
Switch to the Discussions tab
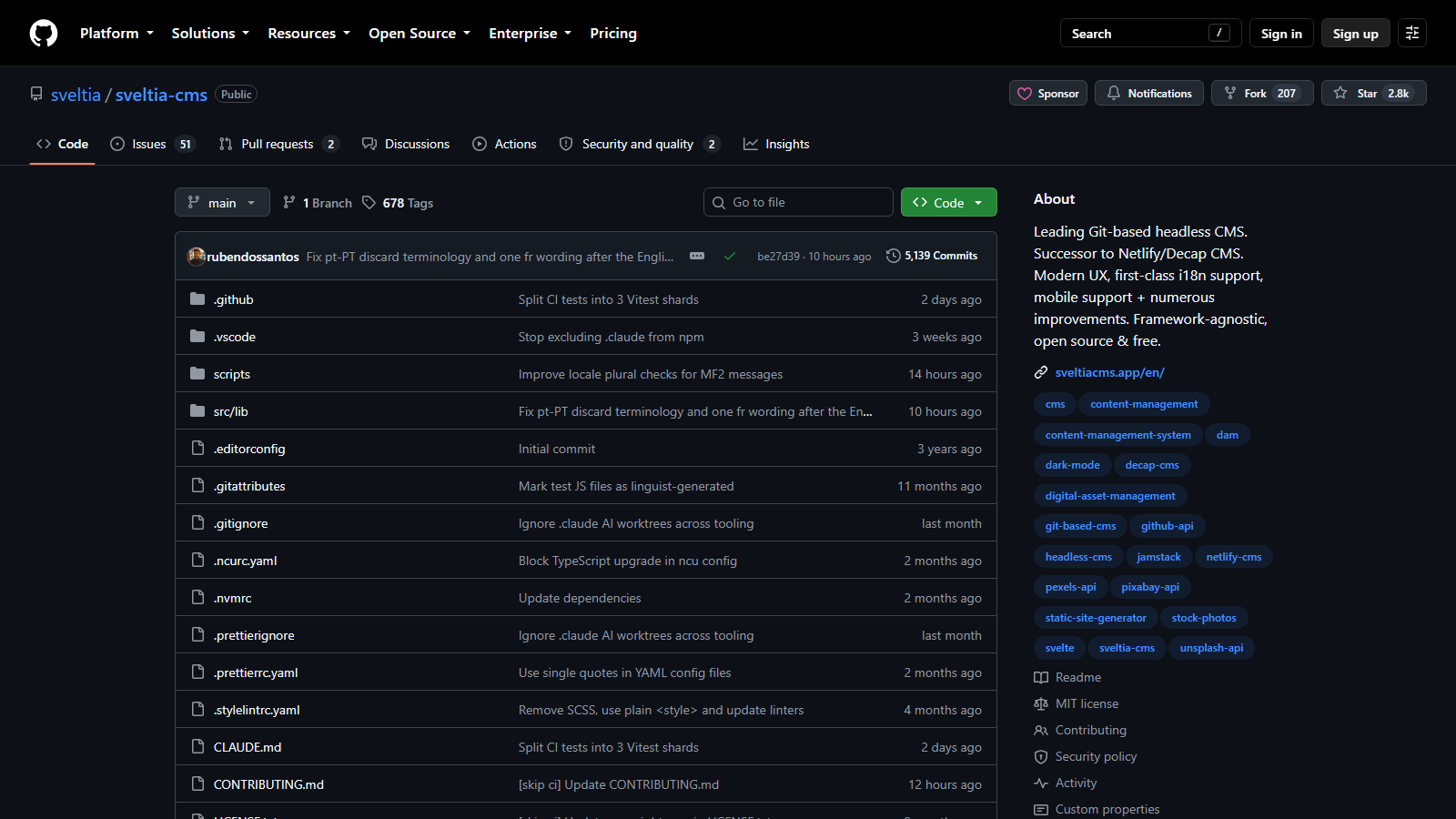pos(406,144)
